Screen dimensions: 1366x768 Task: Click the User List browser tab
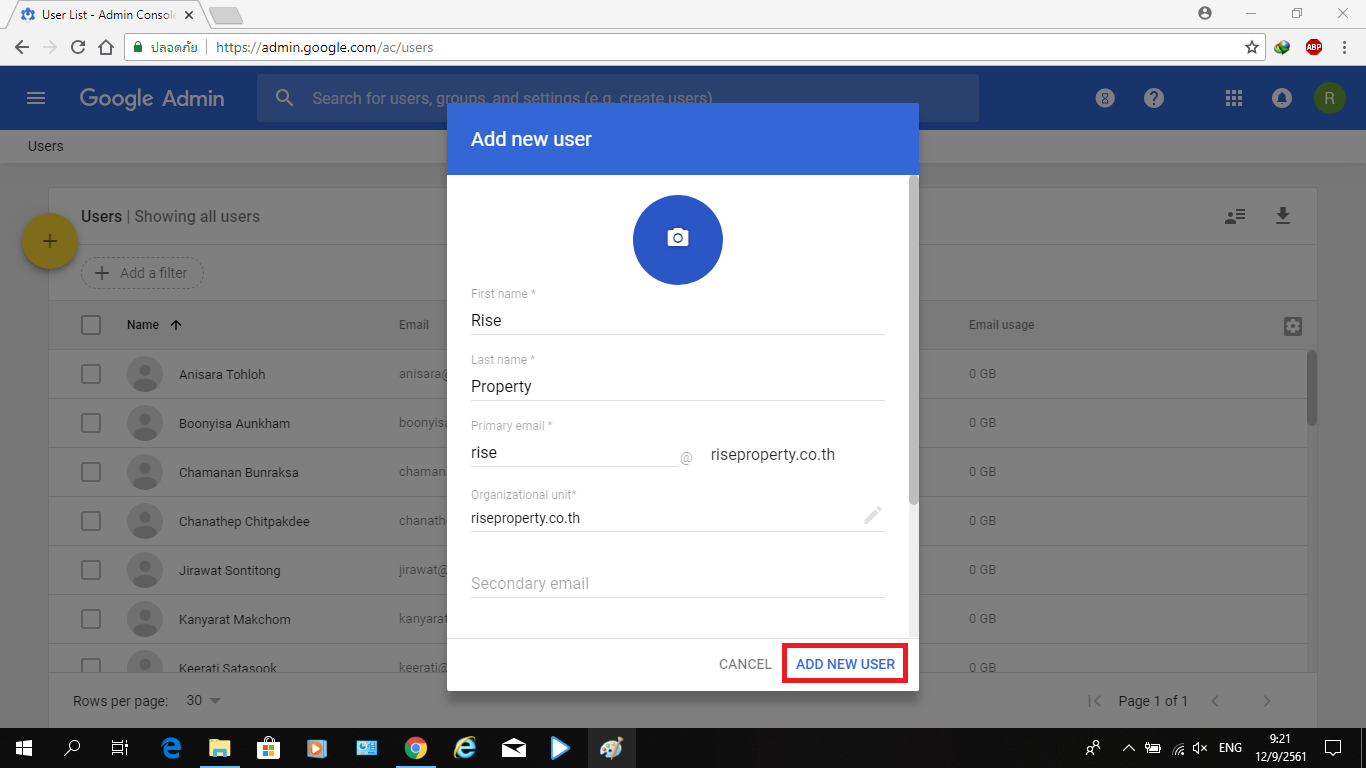coord(100,15)
